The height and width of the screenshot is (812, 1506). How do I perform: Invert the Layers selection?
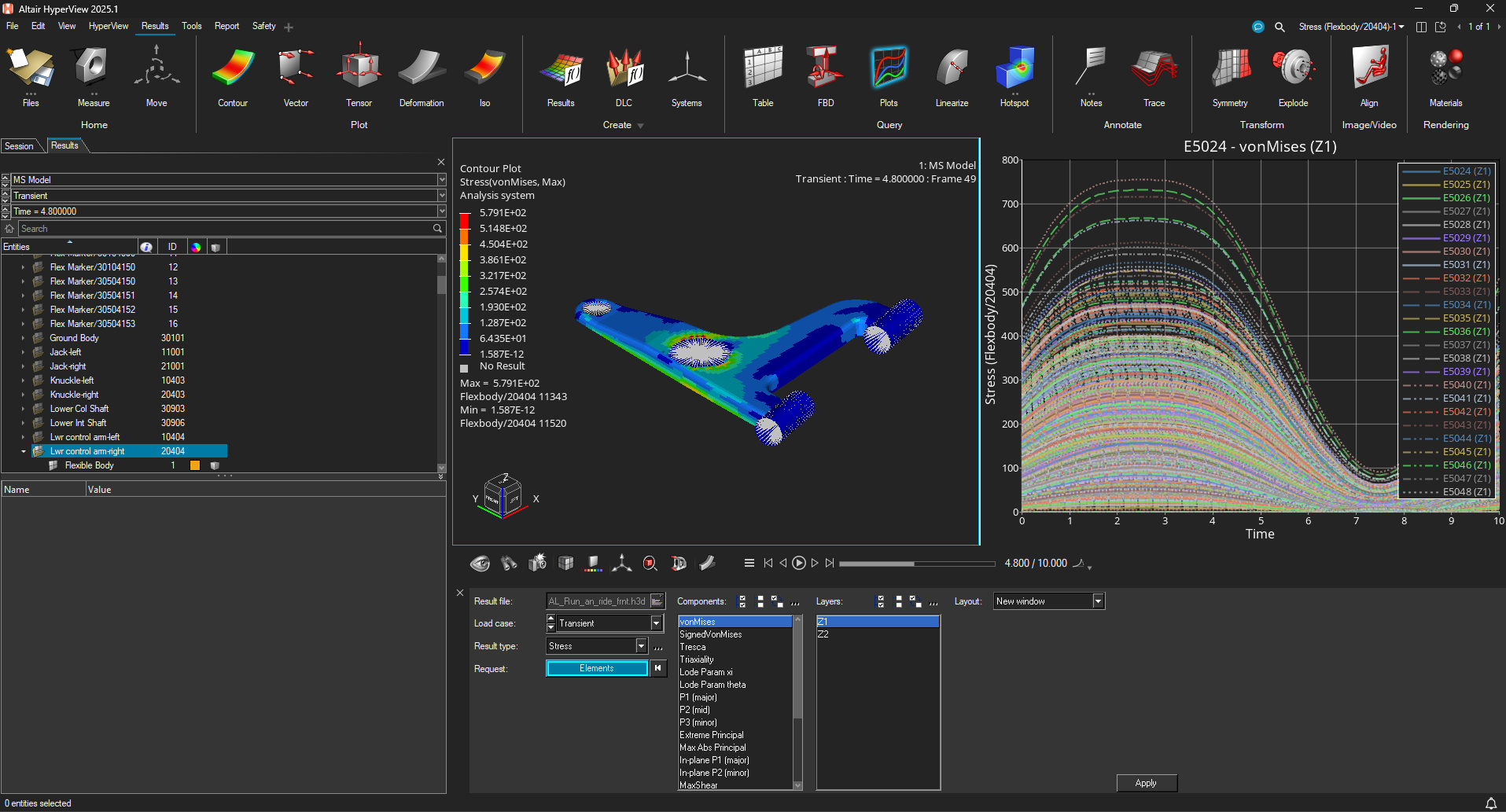(915, 601)
